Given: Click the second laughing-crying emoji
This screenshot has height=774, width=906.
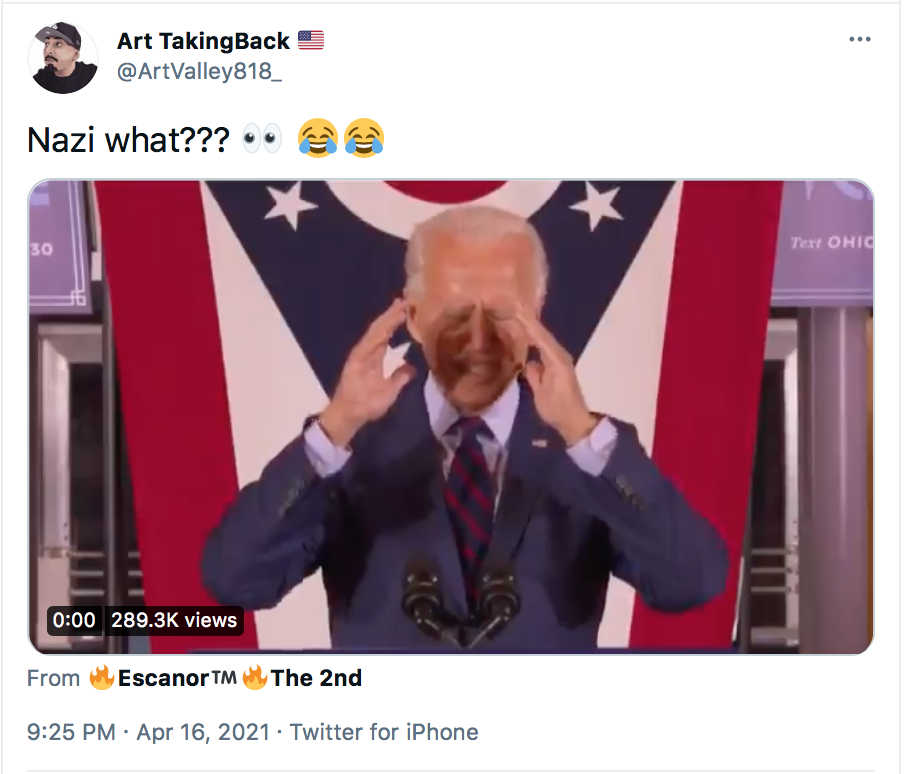Looking at the screenshot, I should [363, 138].
